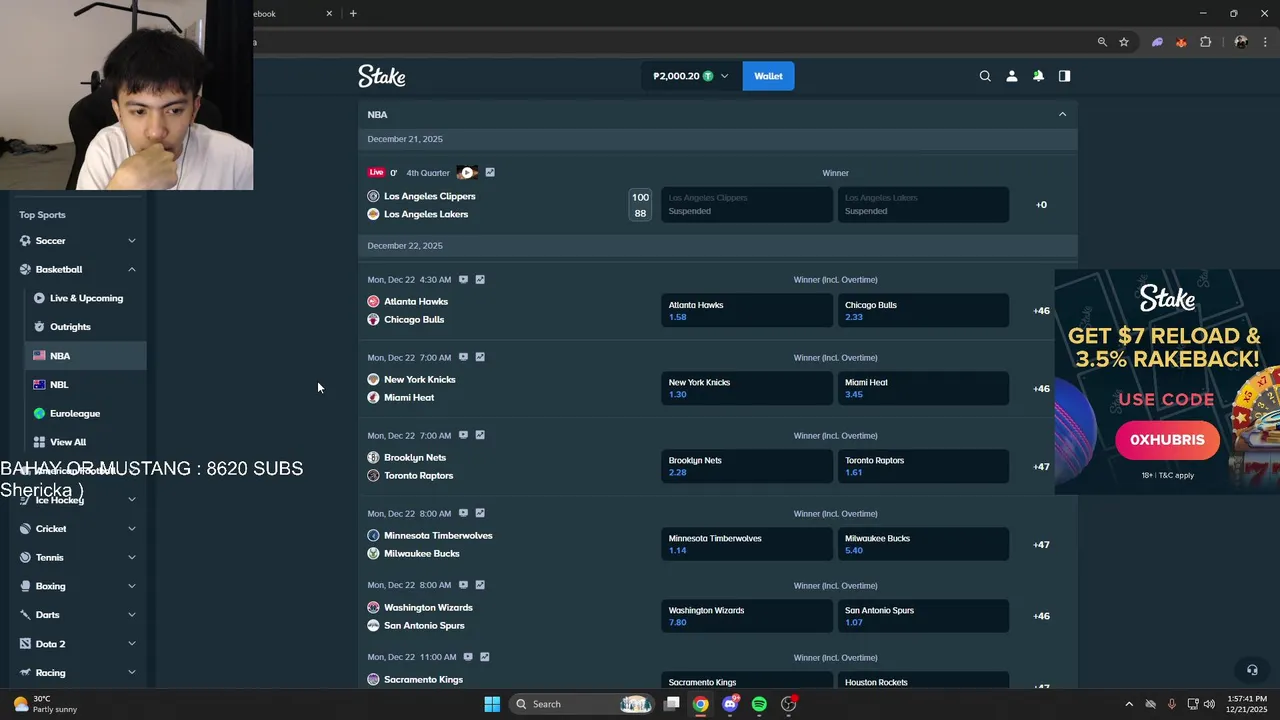The width and height of the screenshot is (1280, 720).
Task: Open a new Chrome tab
Action: coord(353,14)
